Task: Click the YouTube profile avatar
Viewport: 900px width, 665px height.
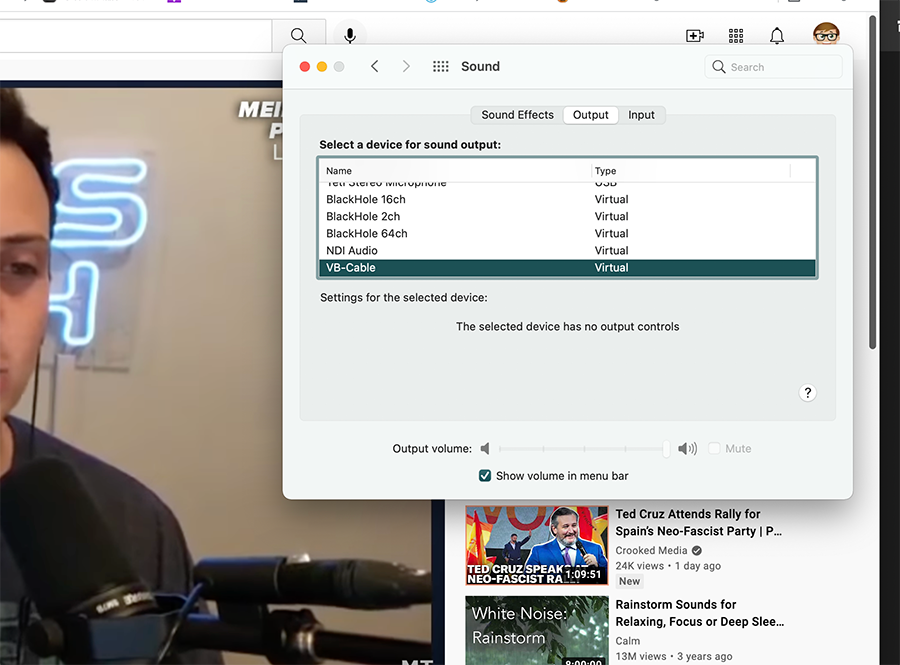Action: pyautogui.click(x=825, y=35)
